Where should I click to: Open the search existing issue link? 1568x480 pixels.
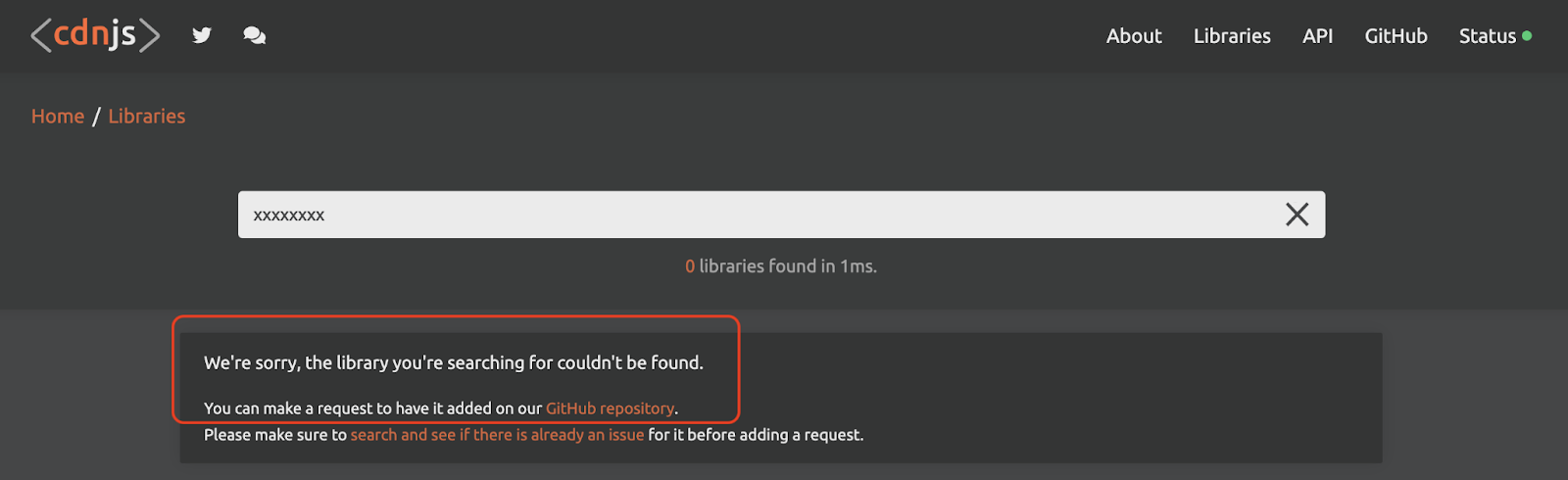497,435
